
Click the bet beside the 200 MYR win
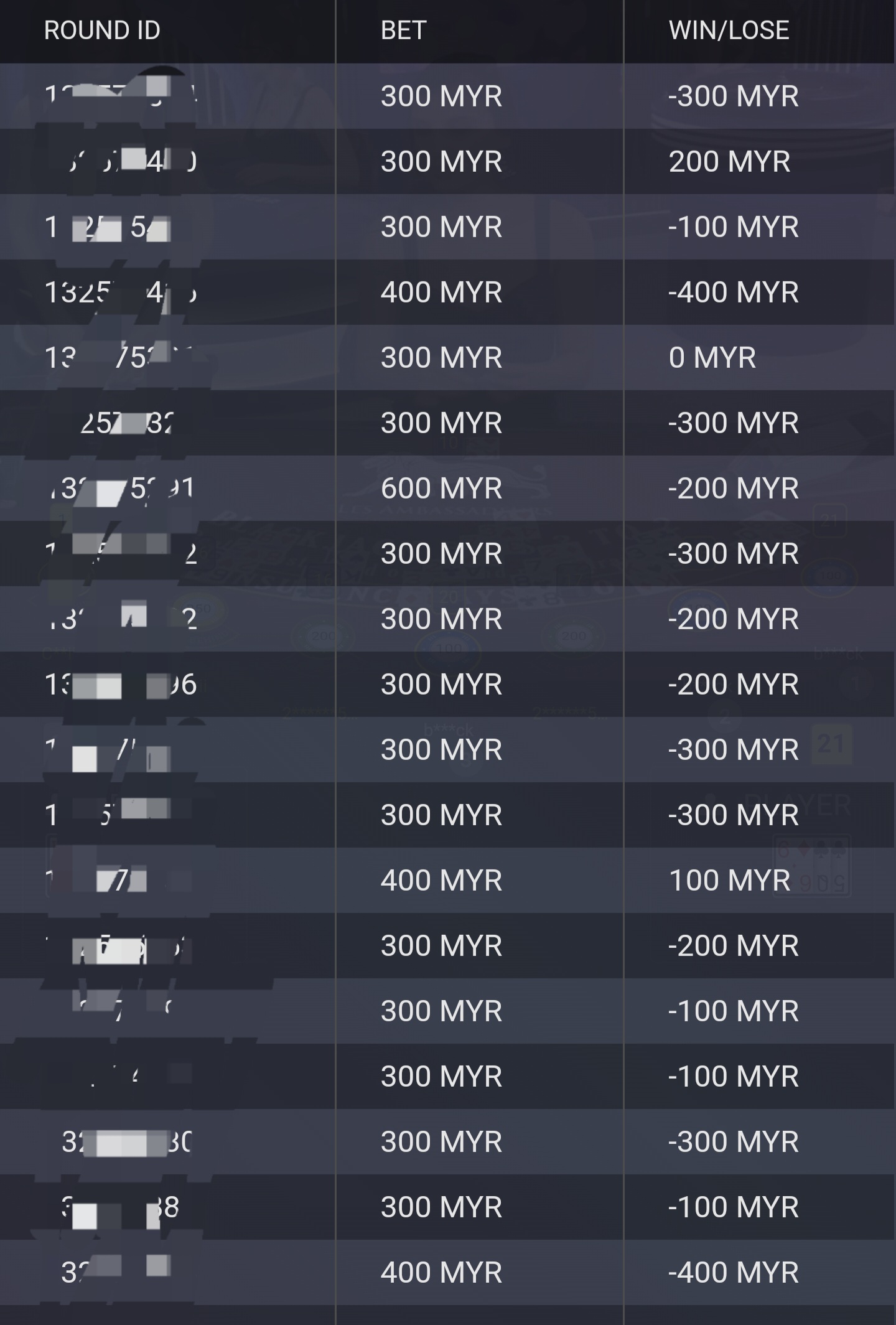click(441, 162)
